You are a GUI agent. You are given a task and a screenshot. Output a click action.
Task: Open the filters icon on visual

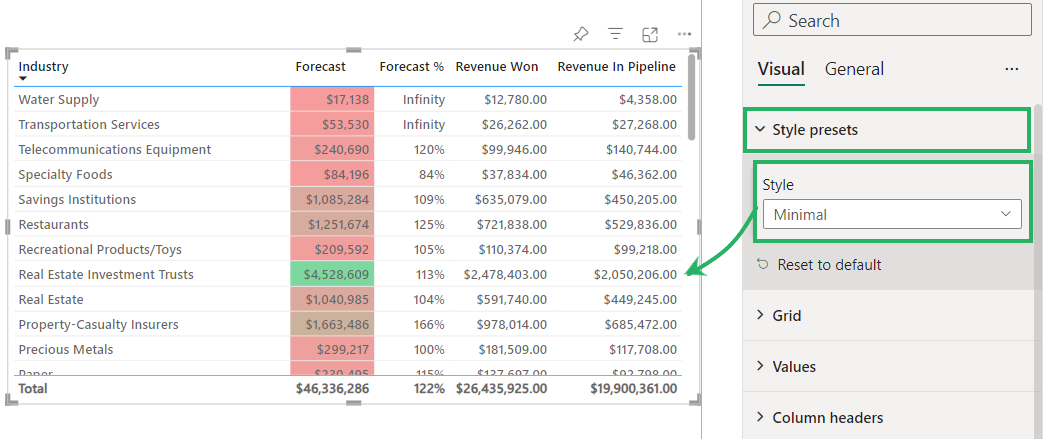click(615, 34)
